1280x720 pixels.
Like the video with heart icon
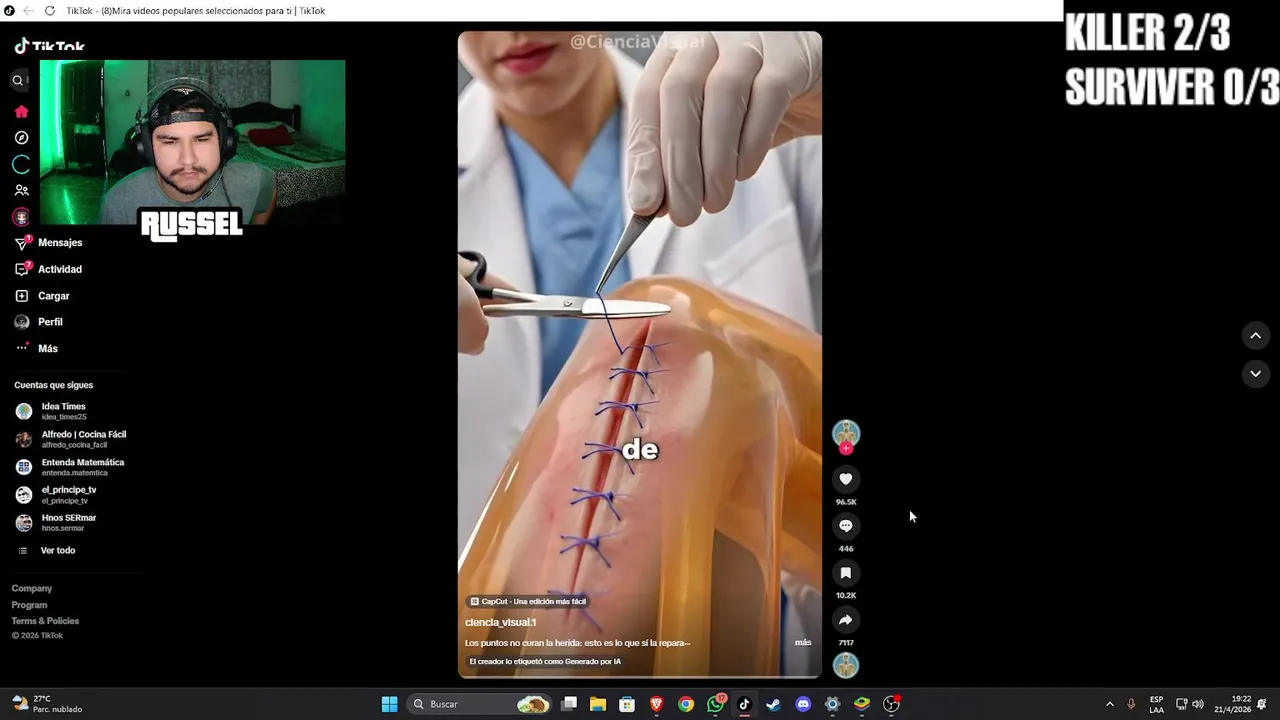846,479
